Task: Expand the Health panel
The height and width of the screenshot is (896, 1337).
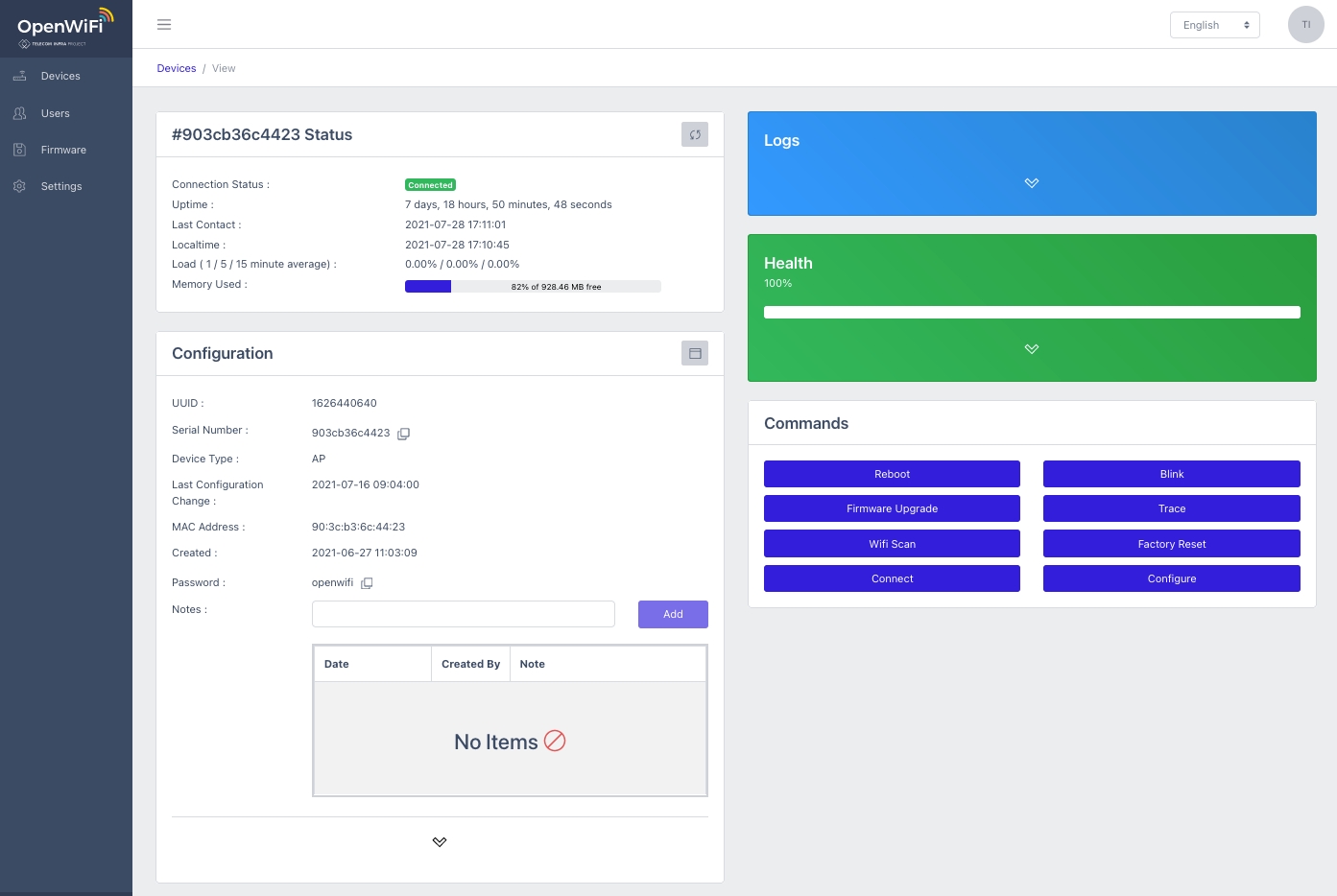Action: tap(1031, 349)
